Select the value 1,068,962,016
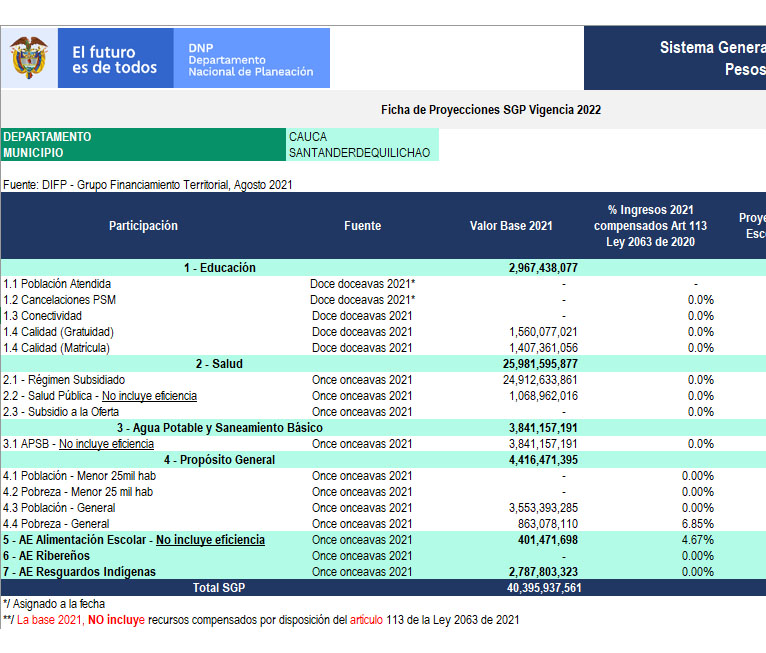This screenshot has height=653, width=766. pyautogui.click(x=543, y=396)
